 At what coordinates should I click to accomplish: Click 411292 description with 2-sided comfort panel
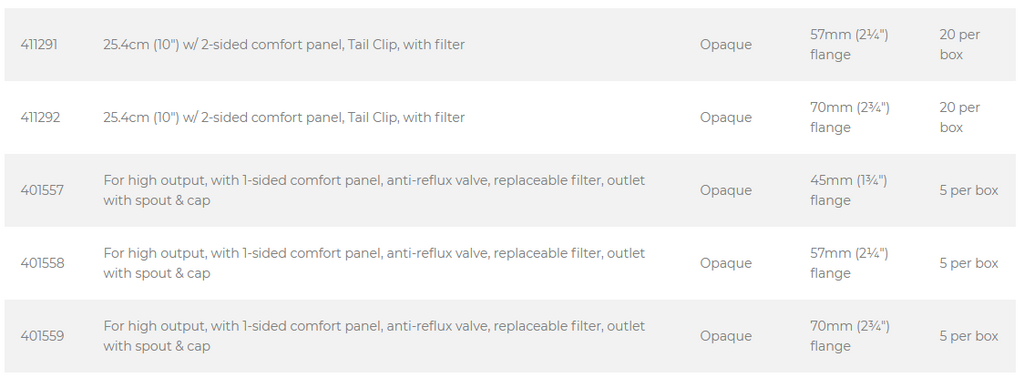point(284,118)
